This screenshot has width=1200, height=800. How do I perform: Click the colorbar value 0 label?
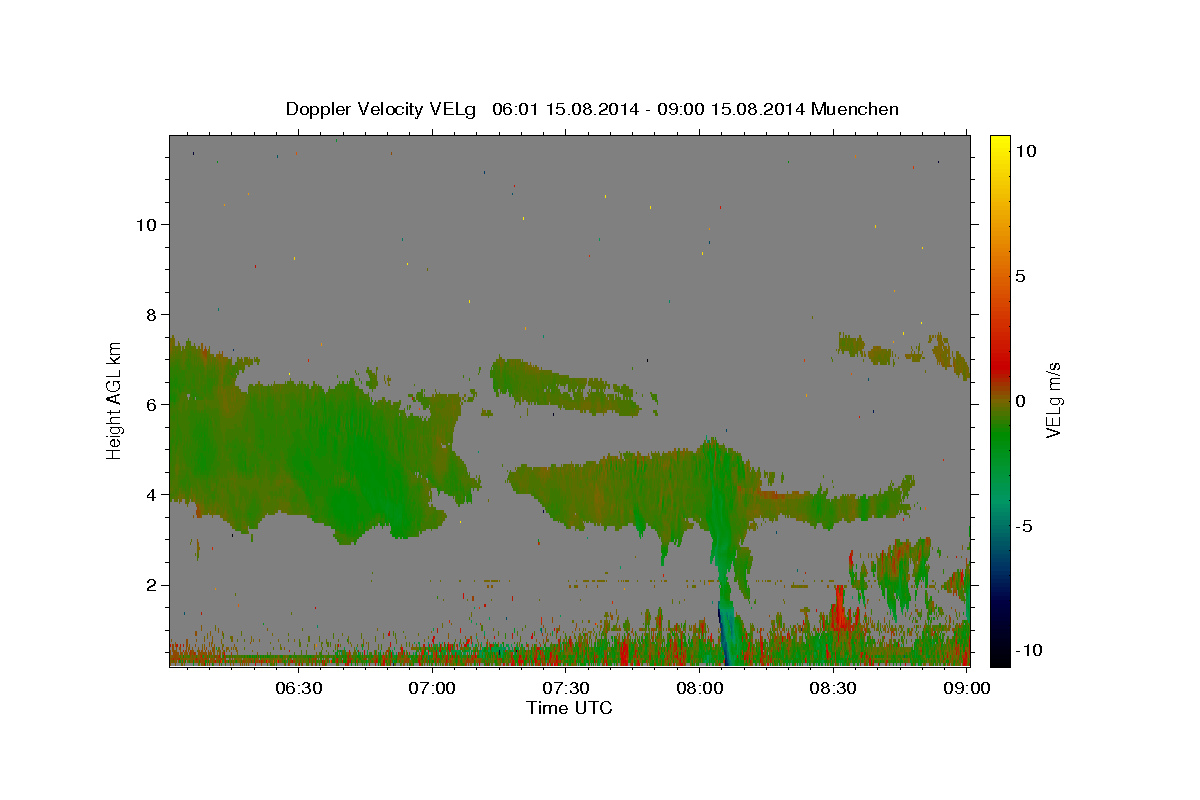point(1020,400)
